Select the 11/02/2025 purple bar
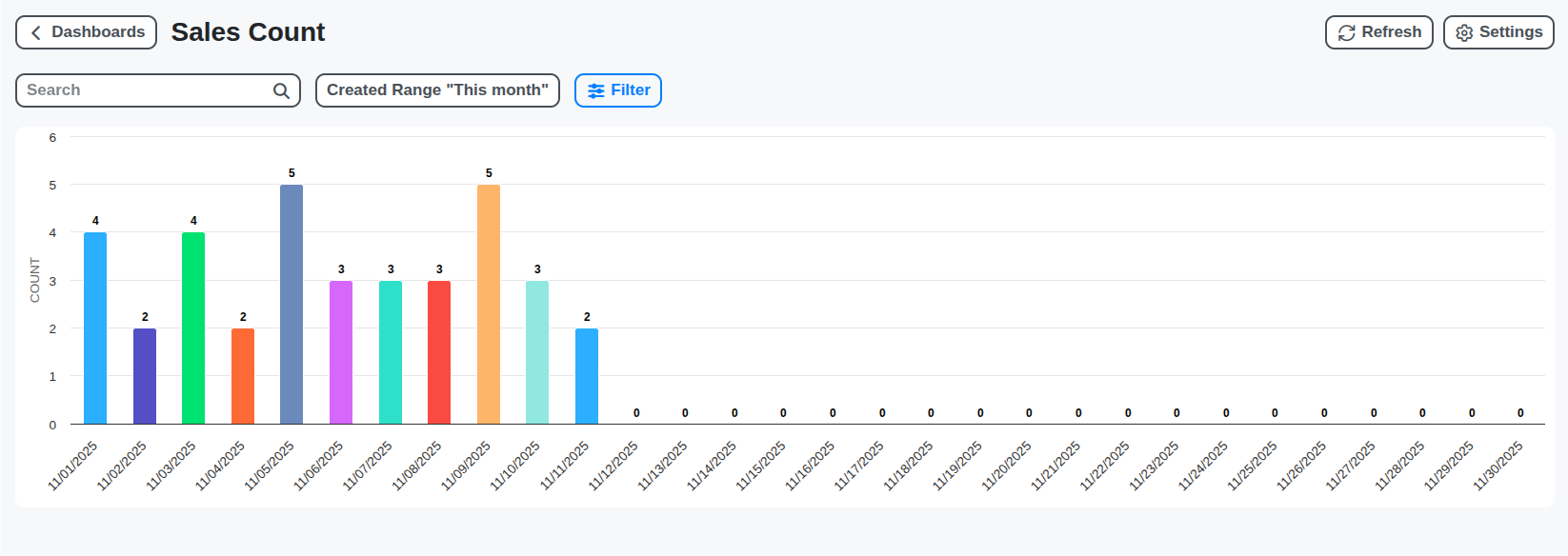The image size is (1568, 556). (x=145, y=376)
